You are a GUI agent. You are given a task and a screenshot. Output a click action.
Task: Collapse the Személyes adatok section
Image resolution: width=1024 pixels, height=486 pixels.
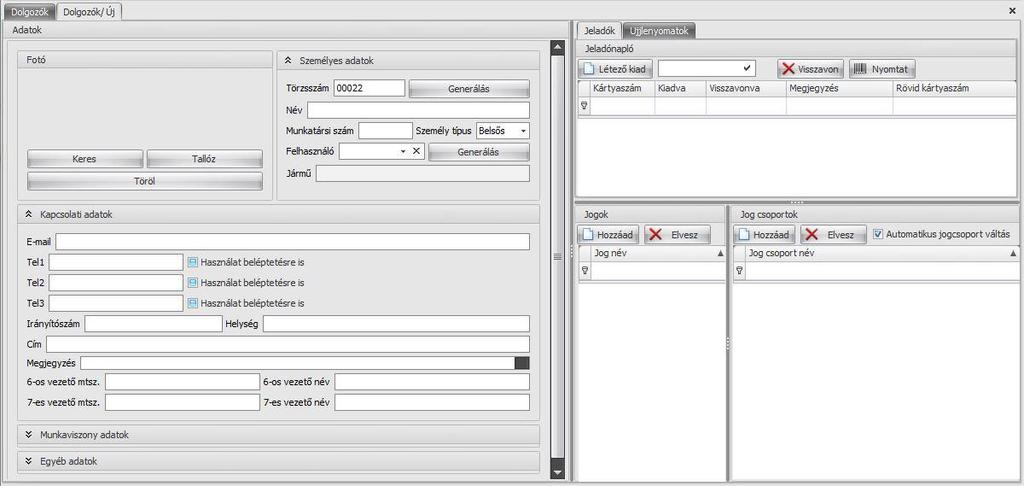pos(288,60)
